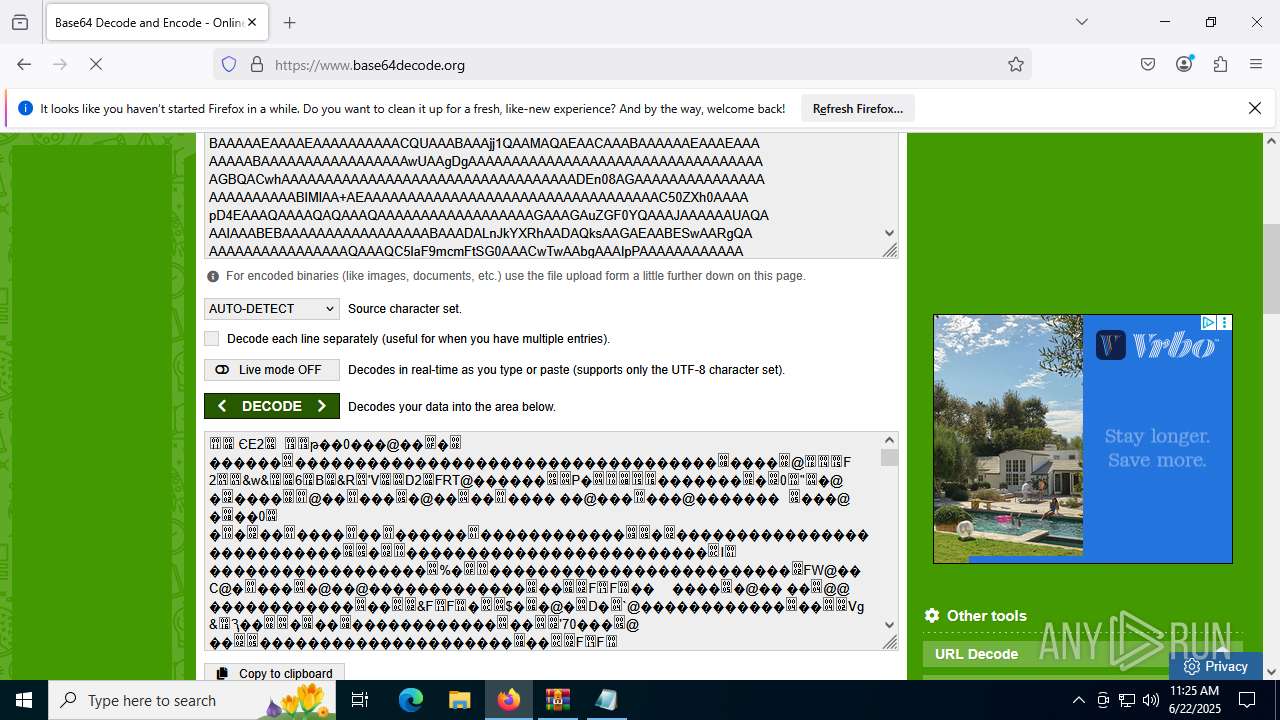Click the output area scrollbar up arrow
Viewport: 1280px width, 720px height.
tap(889, 440)
